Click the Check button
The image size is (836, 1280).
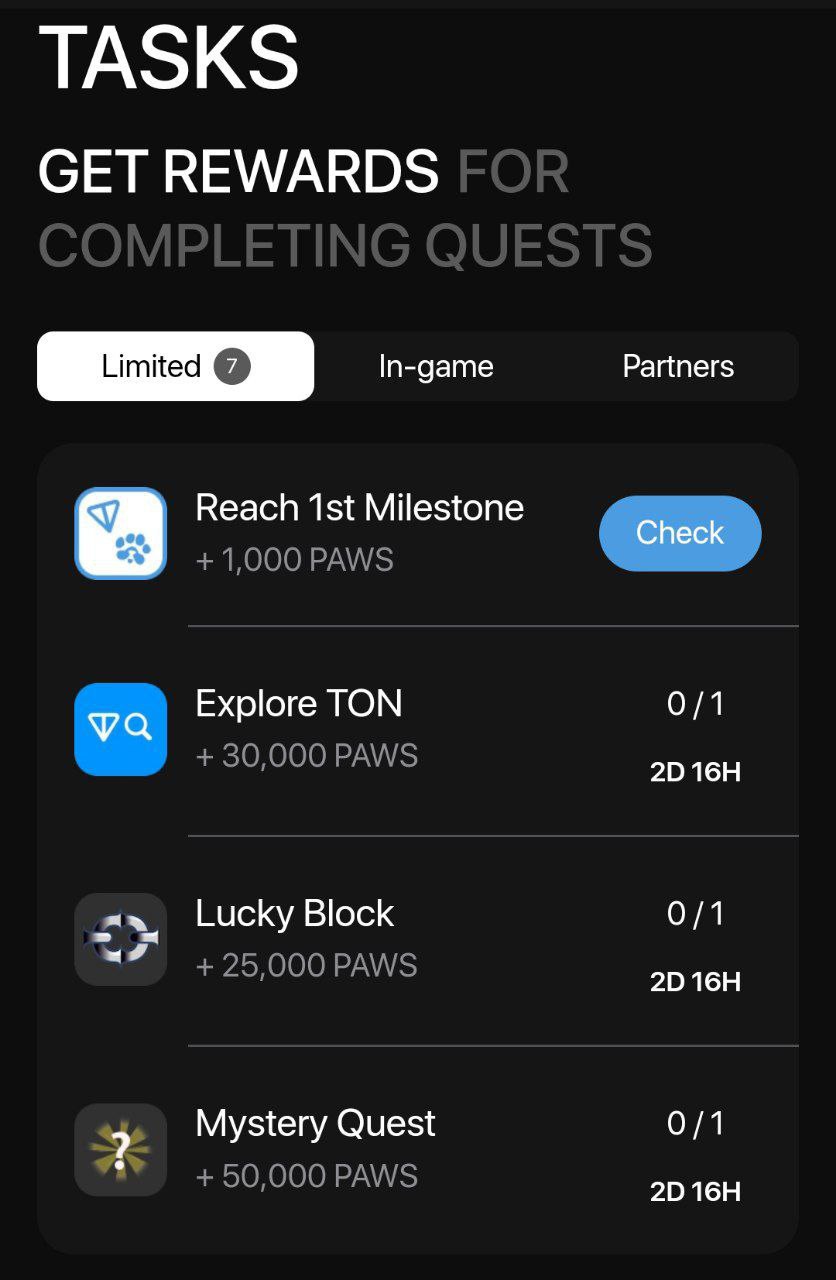[x=680, y=533]
